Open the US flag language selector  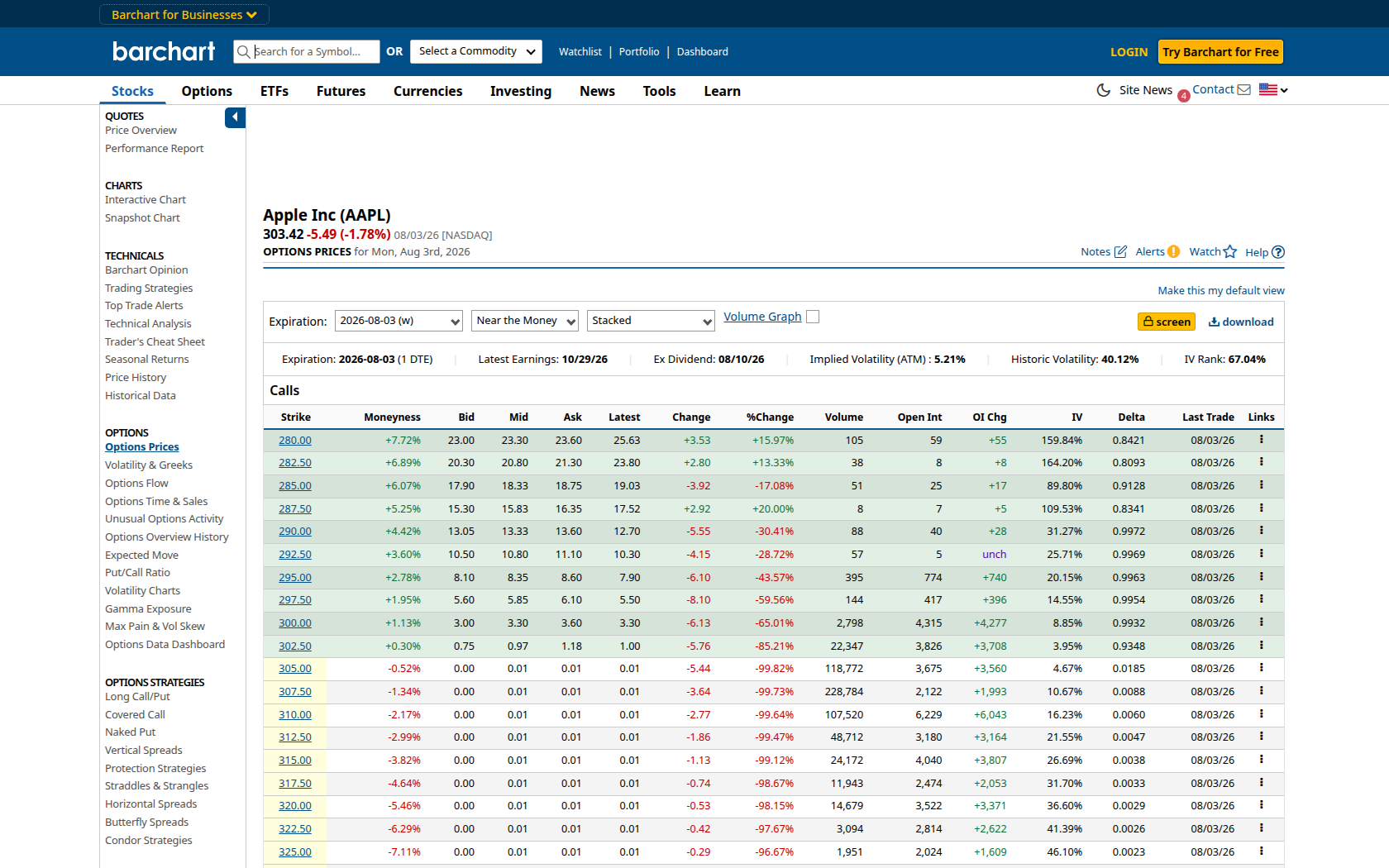(x=1273, y=89)
